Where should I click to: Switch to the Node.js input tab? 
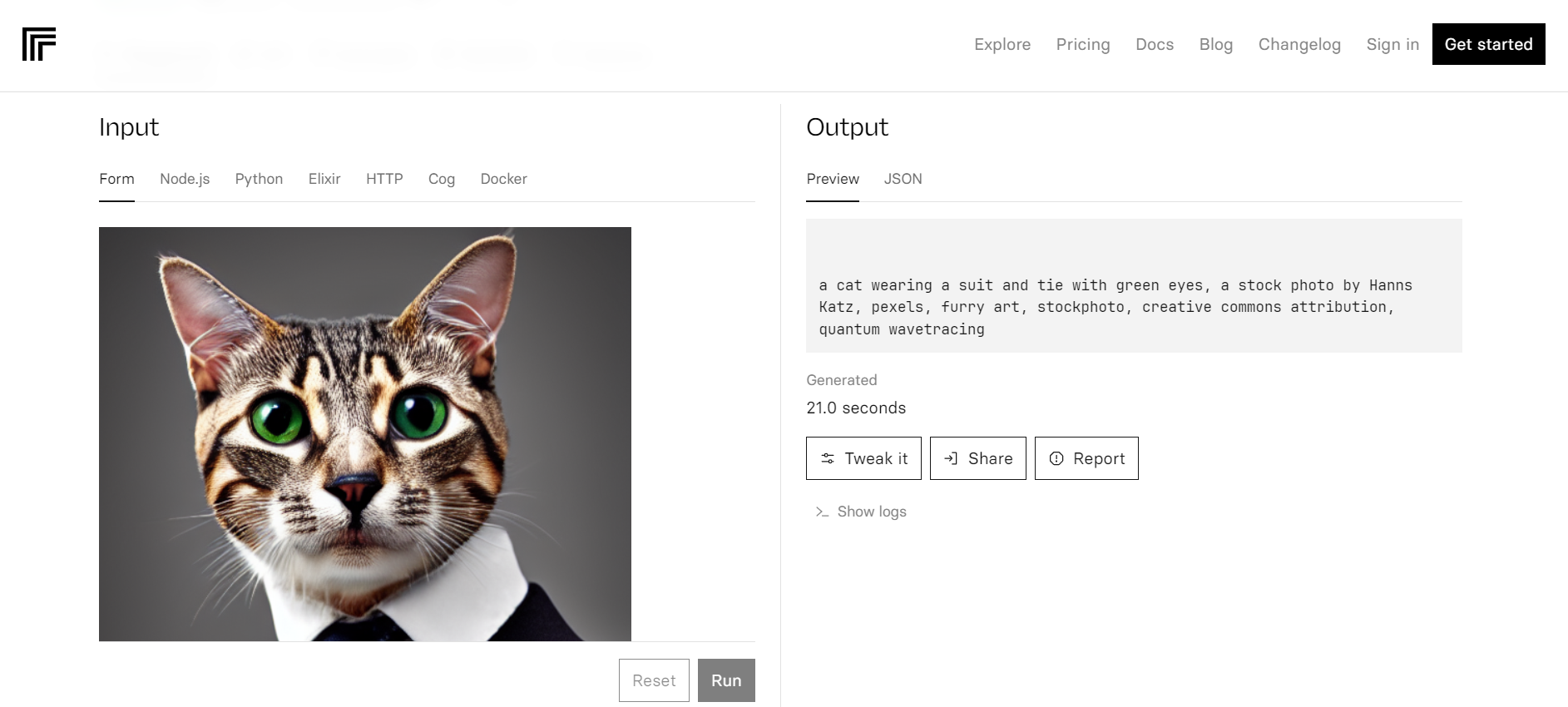[x=185, y=179]
